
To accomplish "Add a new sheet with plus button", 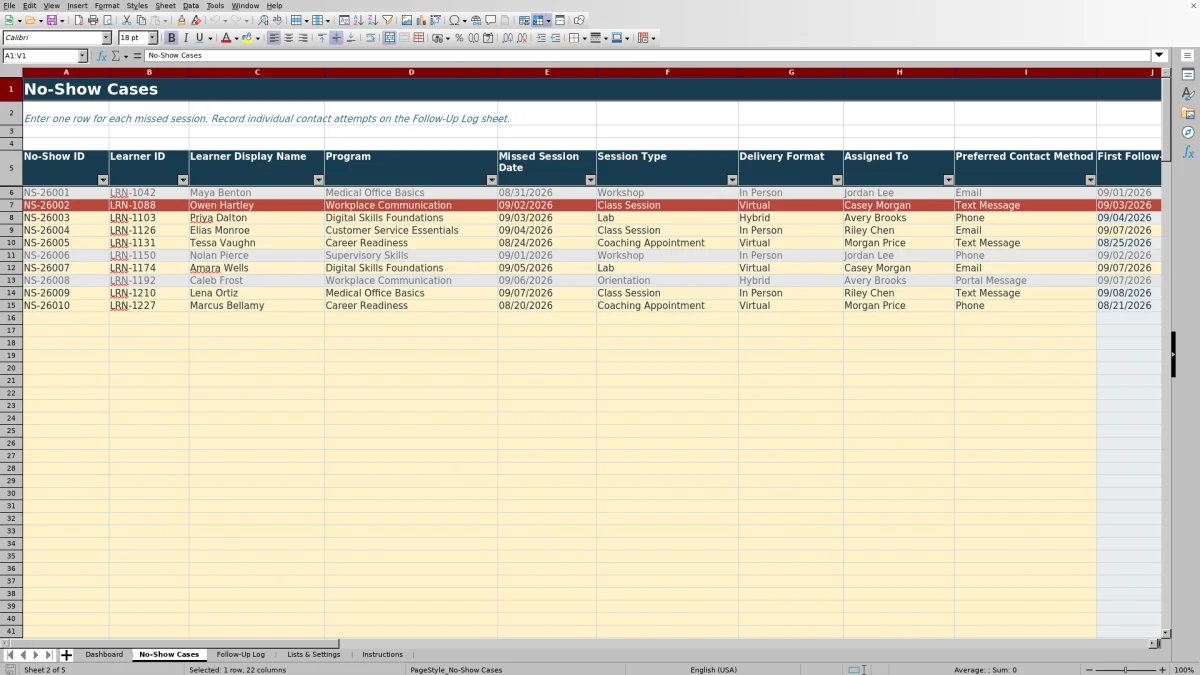I will [67, 655].
